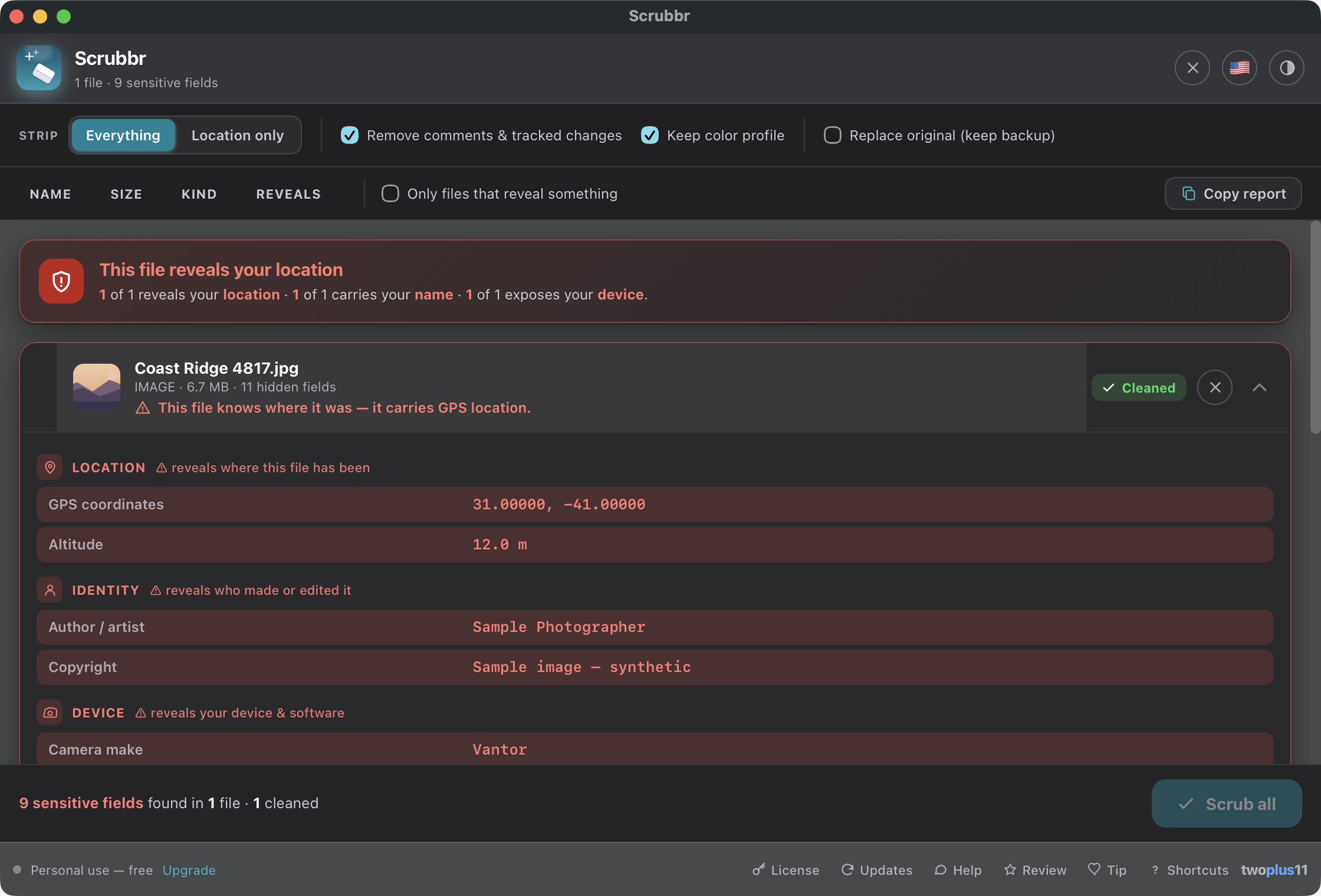Click the Scrubbr eraser app logo
Screen dimensions: 1321x896
tap(39, 68)
